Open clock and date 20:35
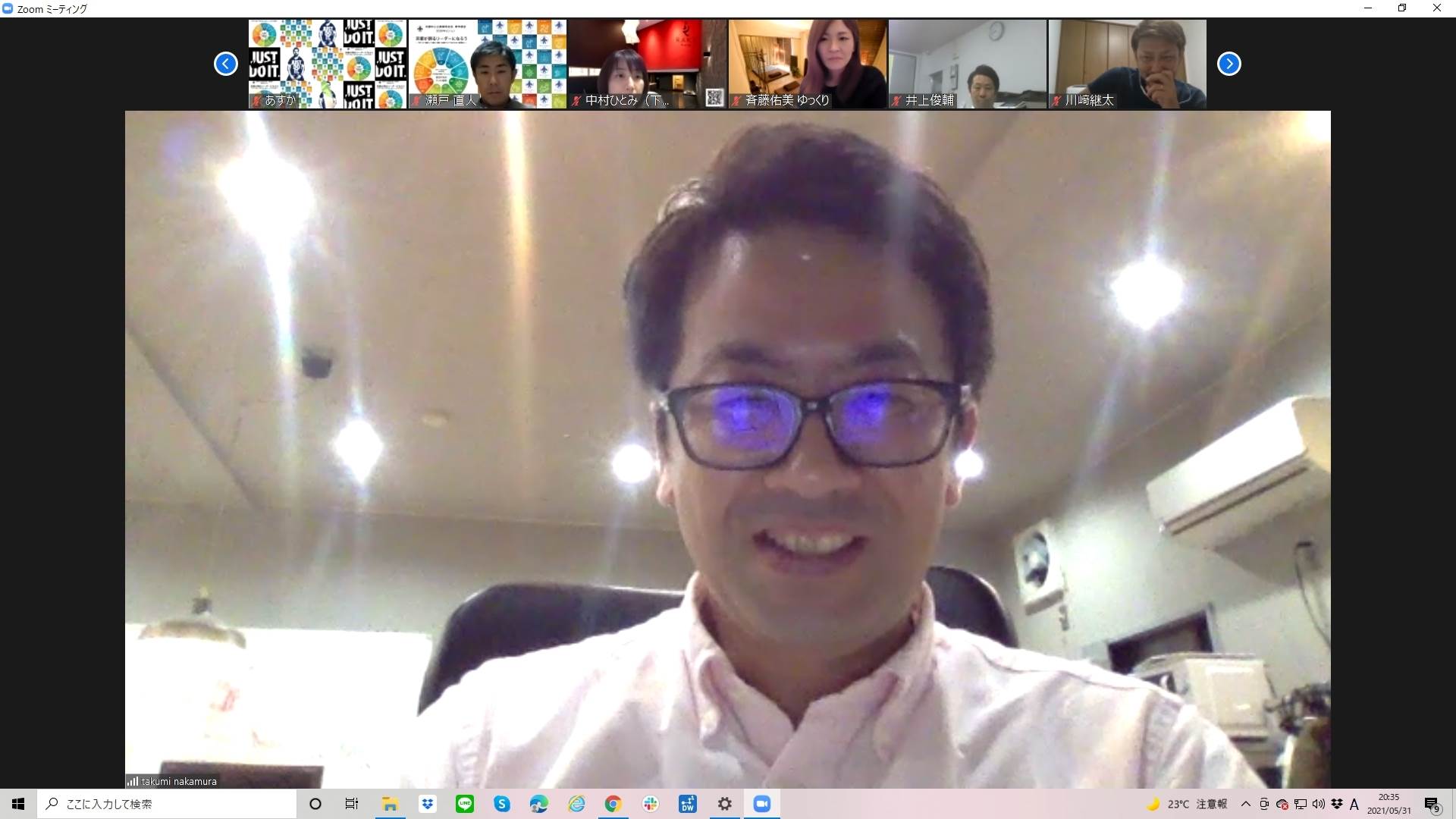 (1389, 804)
